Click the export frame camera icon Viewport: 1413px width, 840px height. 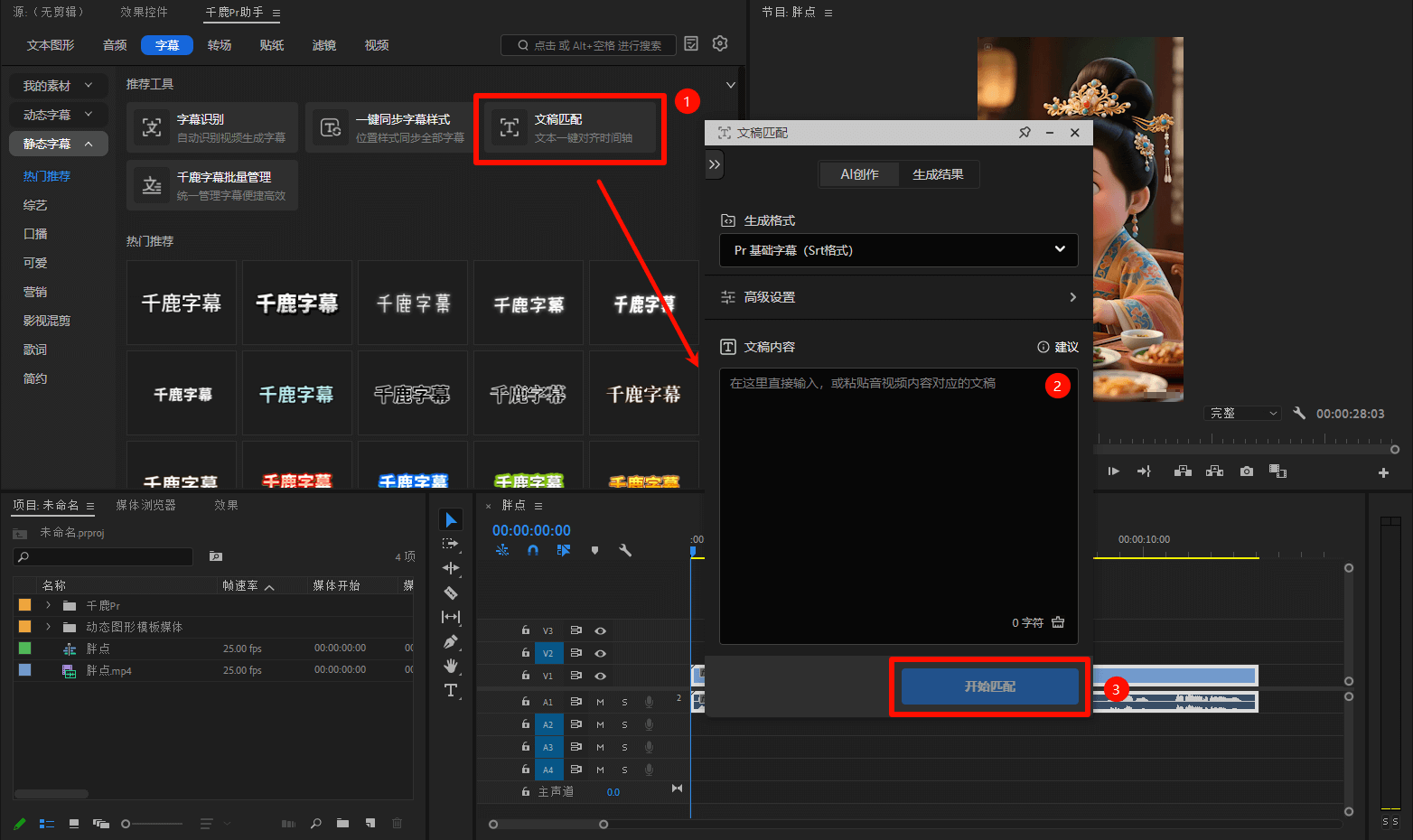click(x=1247, y=471)
